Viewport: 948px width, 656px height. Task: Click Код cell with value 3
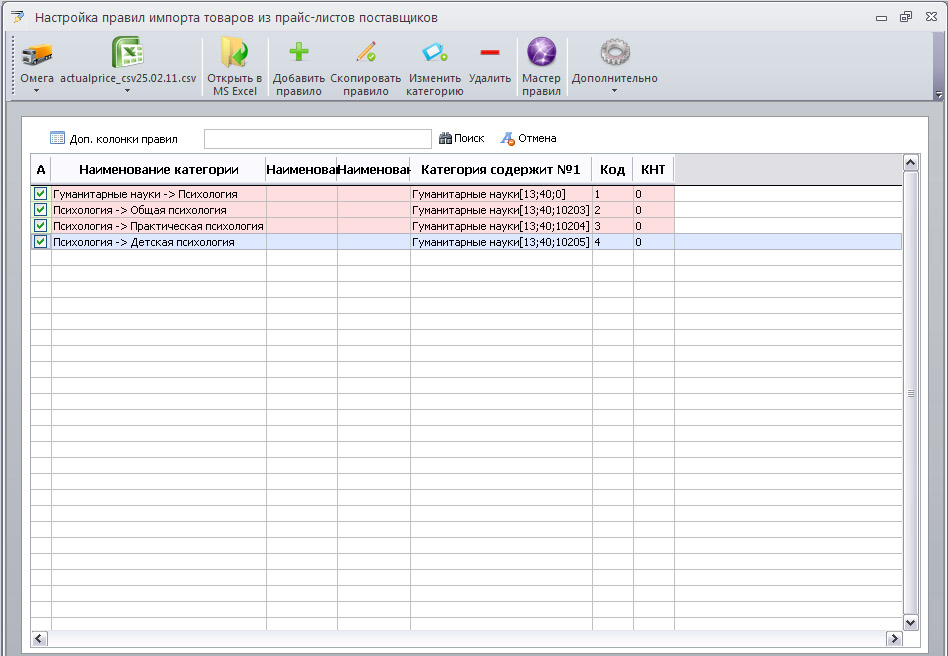(612, 226)
